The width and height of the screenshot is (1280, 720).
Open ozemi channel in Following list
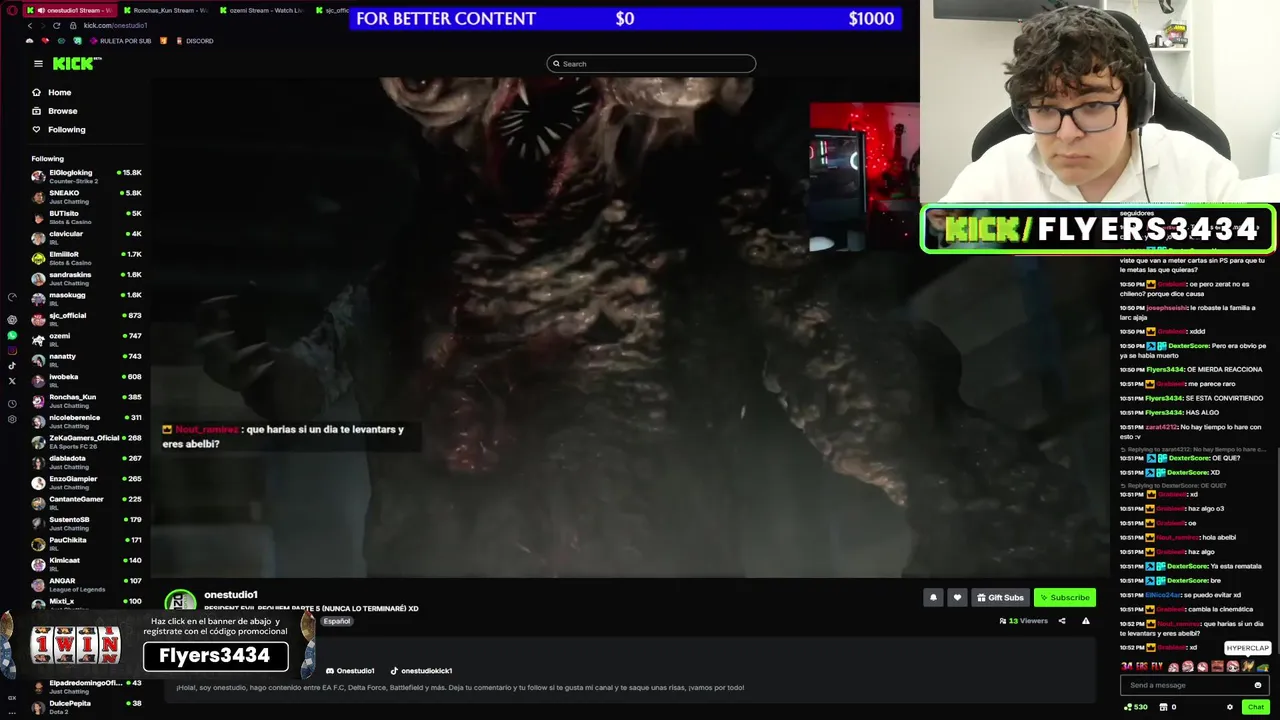tap(86, 339)
